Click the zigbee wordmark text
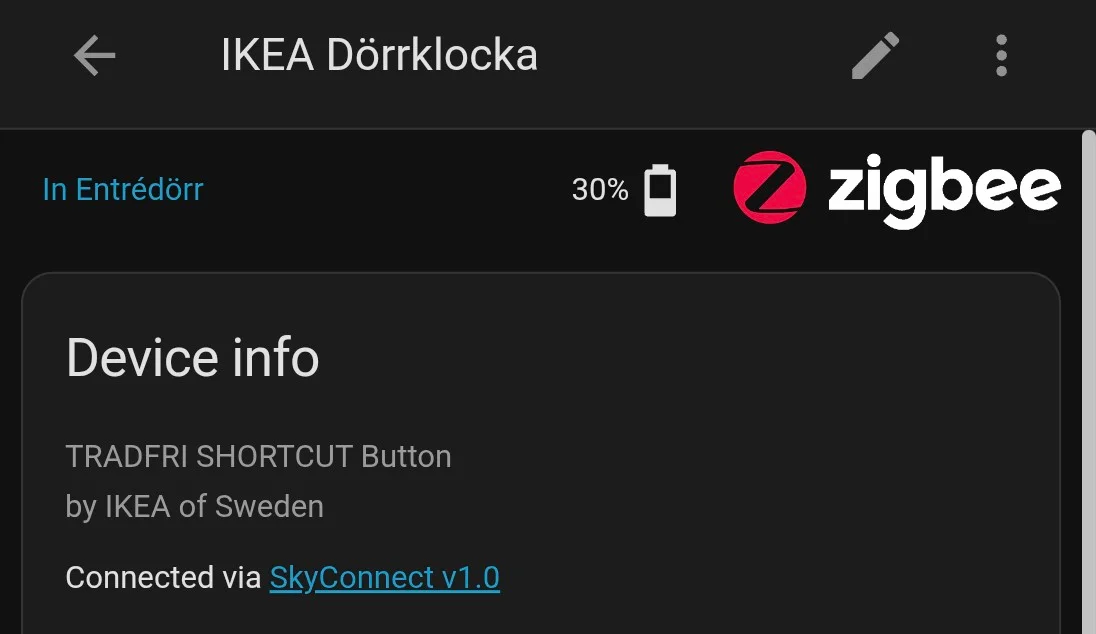Viewport: 1096px width, 634px height. pos(944,190)
